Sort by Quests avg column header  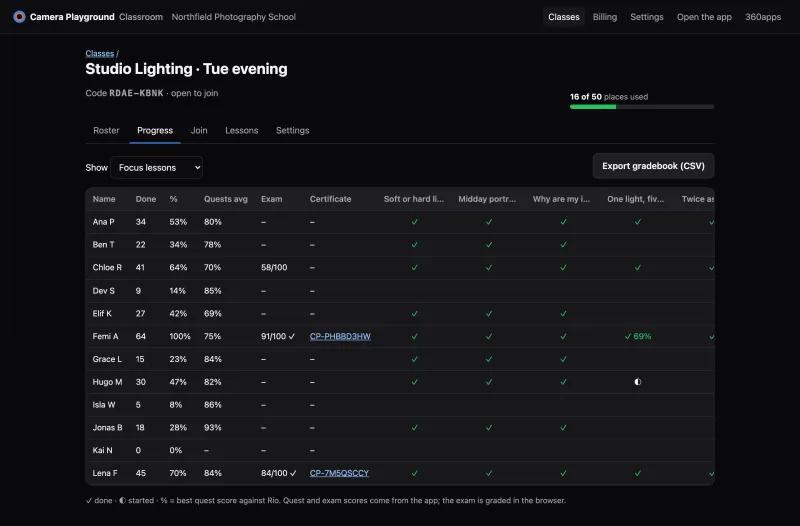click(226, 199)
